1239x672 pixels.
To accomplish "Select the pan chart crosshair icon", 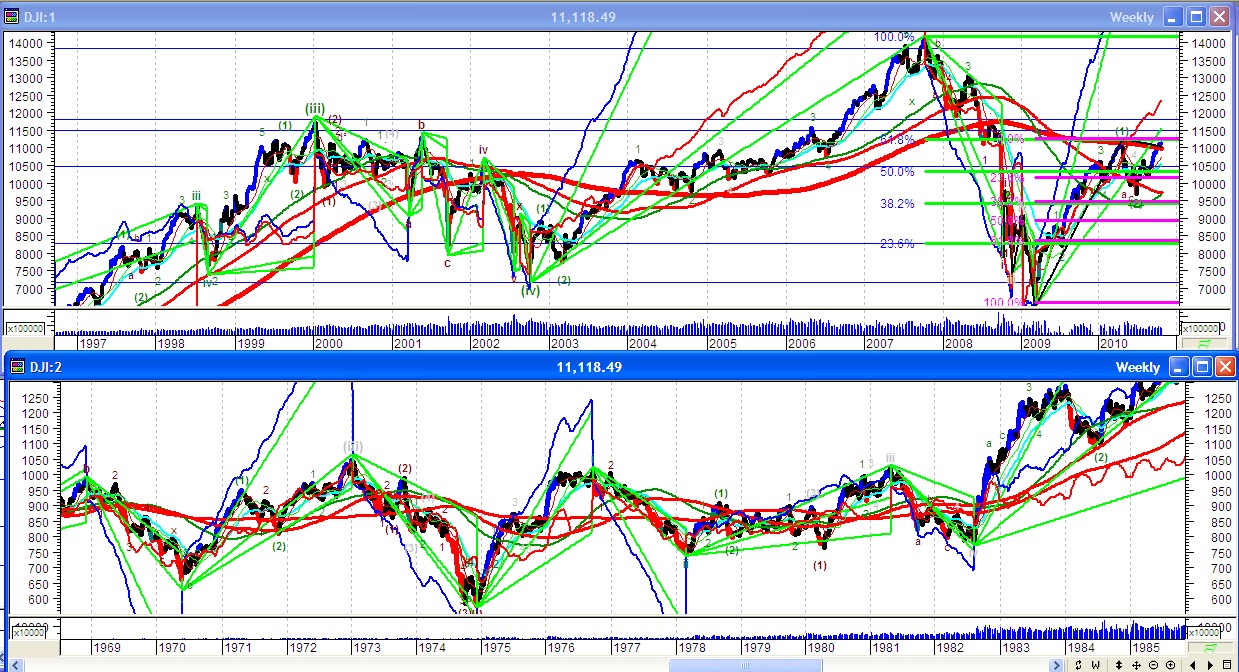I will pyautogui.click(x=1137, y=664).
